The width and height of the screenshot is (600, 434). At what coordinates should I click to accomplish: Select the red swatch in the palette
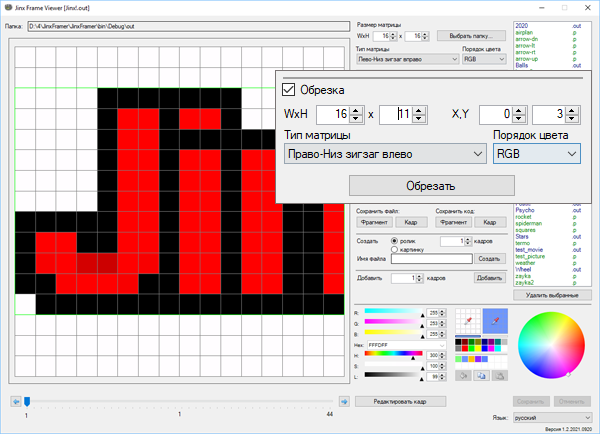point(465,349)
